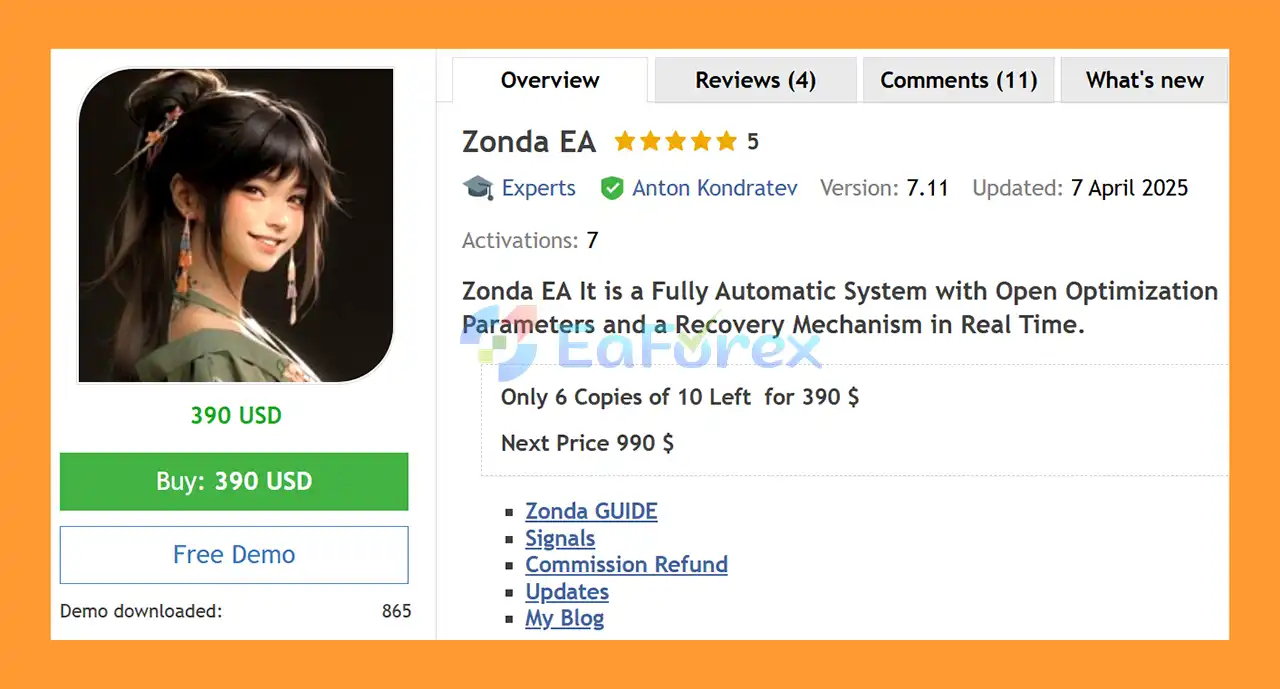Select the What's new tab
This screenshot has width=1280, height=689.
1144,81
